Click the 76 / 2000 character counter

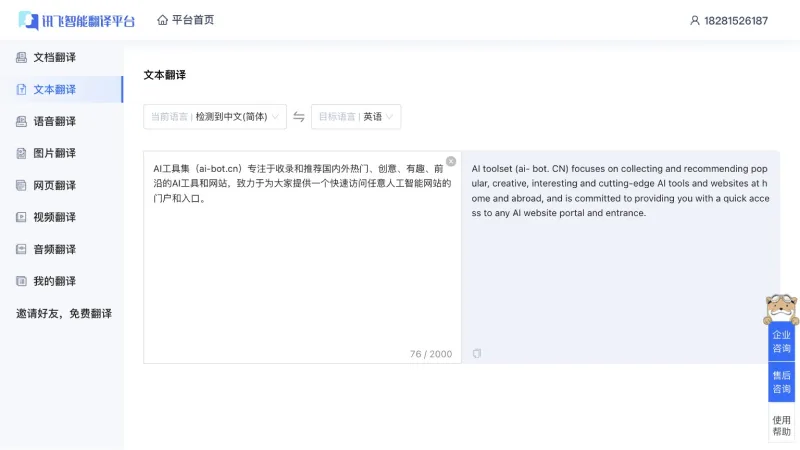coord(431,354)
